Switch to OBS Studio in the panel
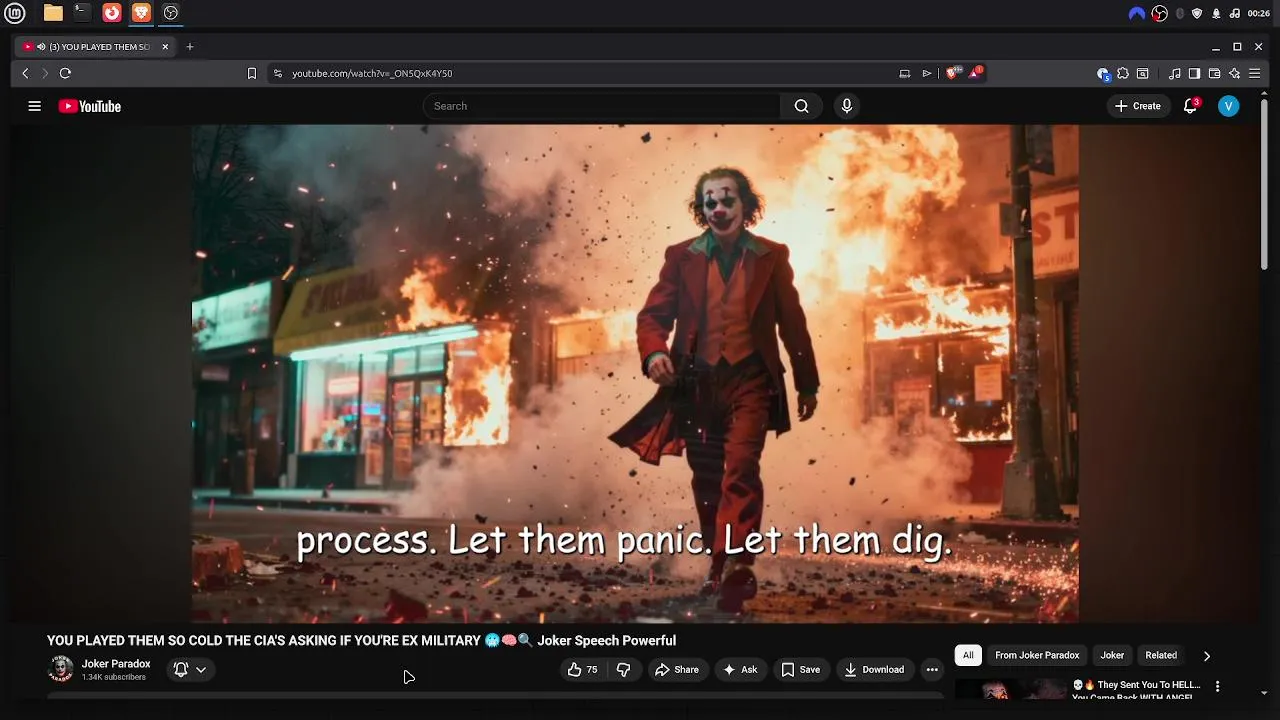 (171, 13)
